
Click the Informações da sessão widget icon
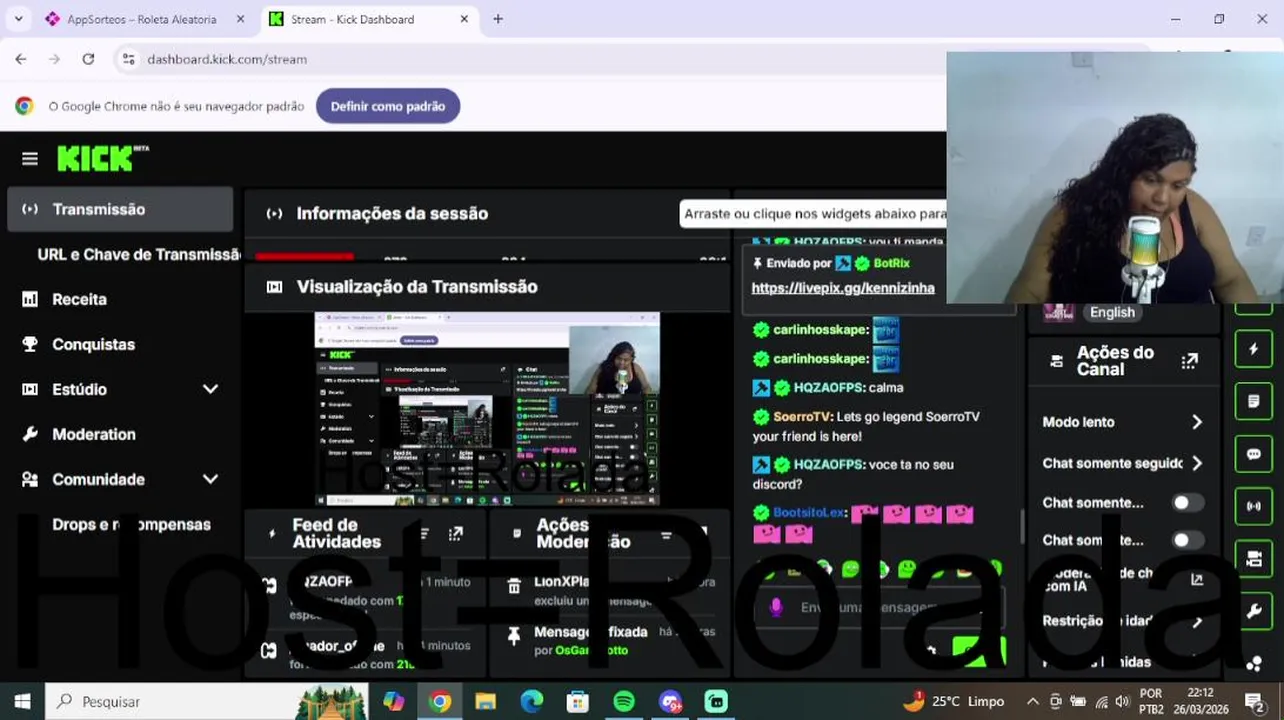point(274,213)
